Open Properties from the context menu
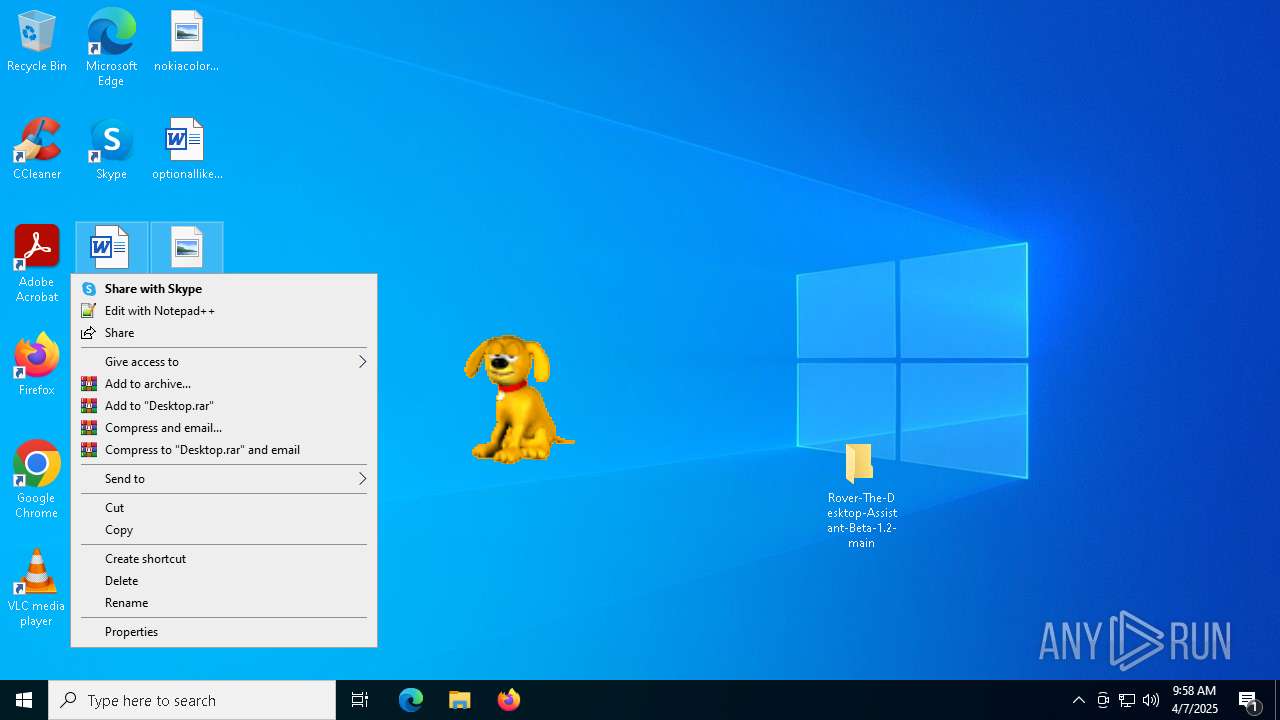This screenshot has height=720, width=1280. 224,631
